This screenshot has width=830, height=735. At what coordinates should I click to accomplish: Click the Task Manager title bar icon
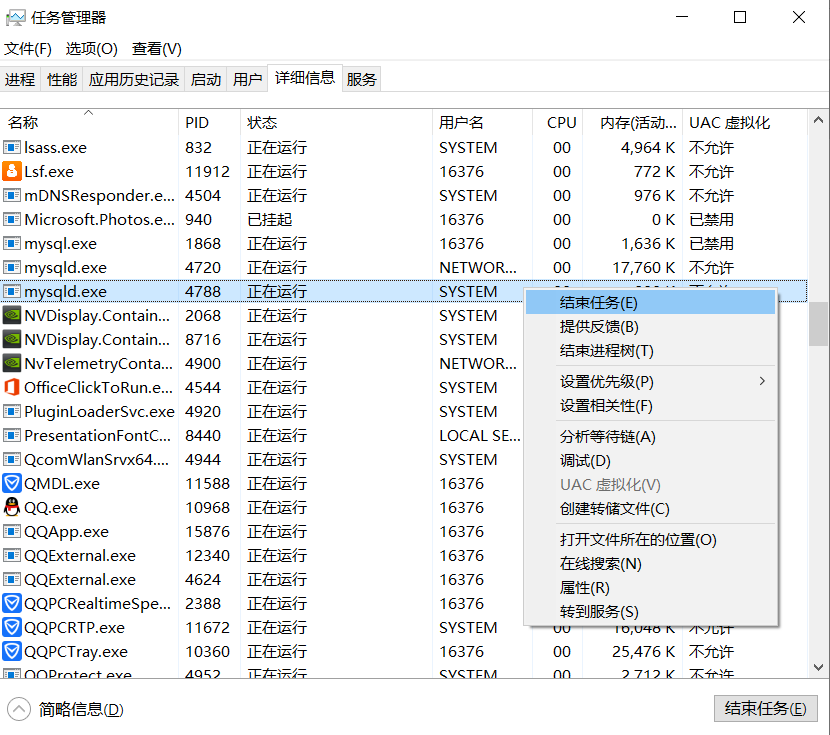[x=15, y=18]
